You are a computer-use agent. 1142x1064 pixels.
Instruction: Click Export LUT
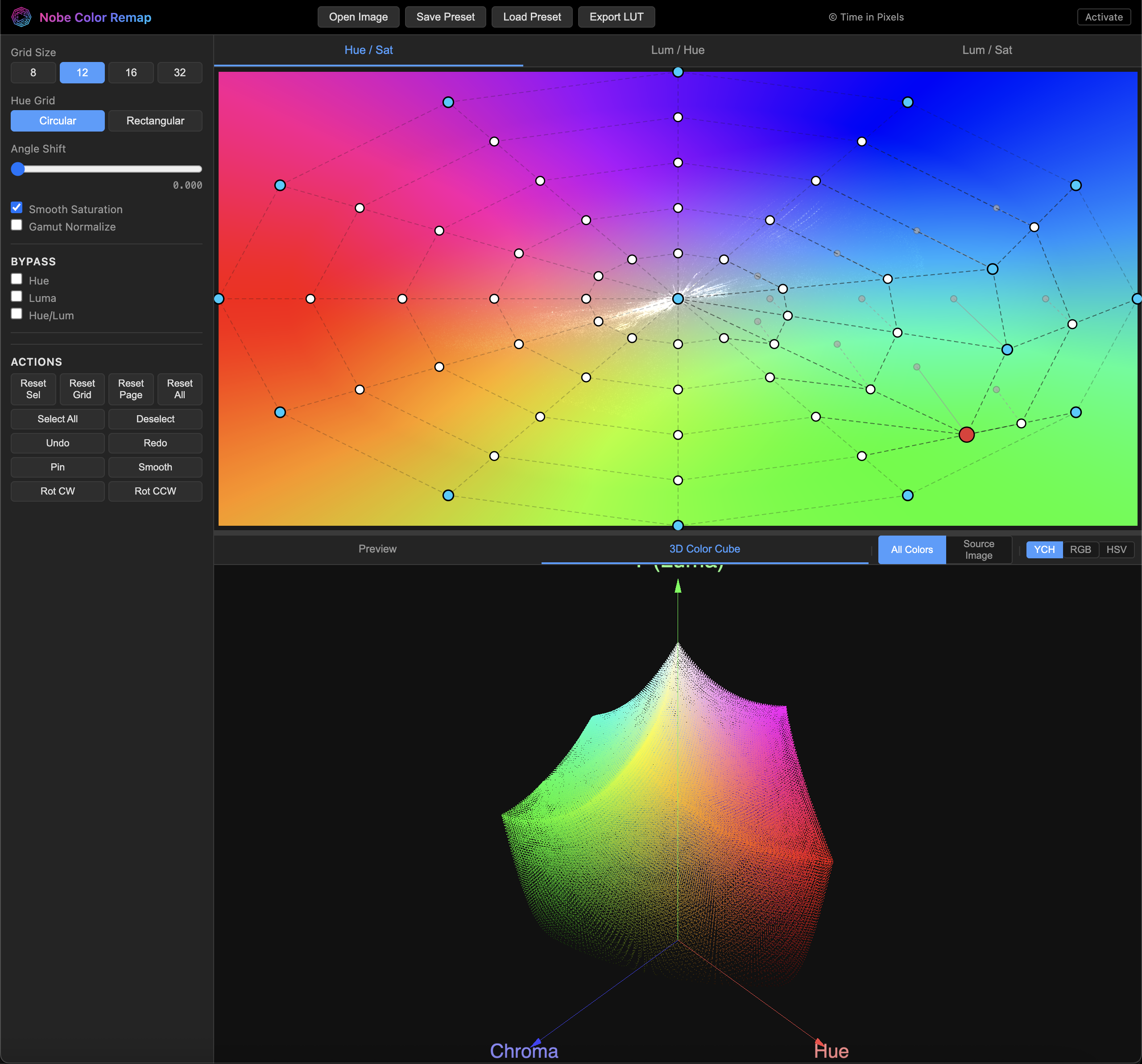pos(616,16)
